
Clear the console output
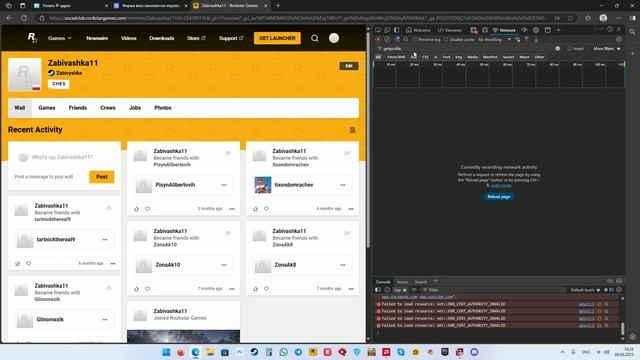coord(387,290)
